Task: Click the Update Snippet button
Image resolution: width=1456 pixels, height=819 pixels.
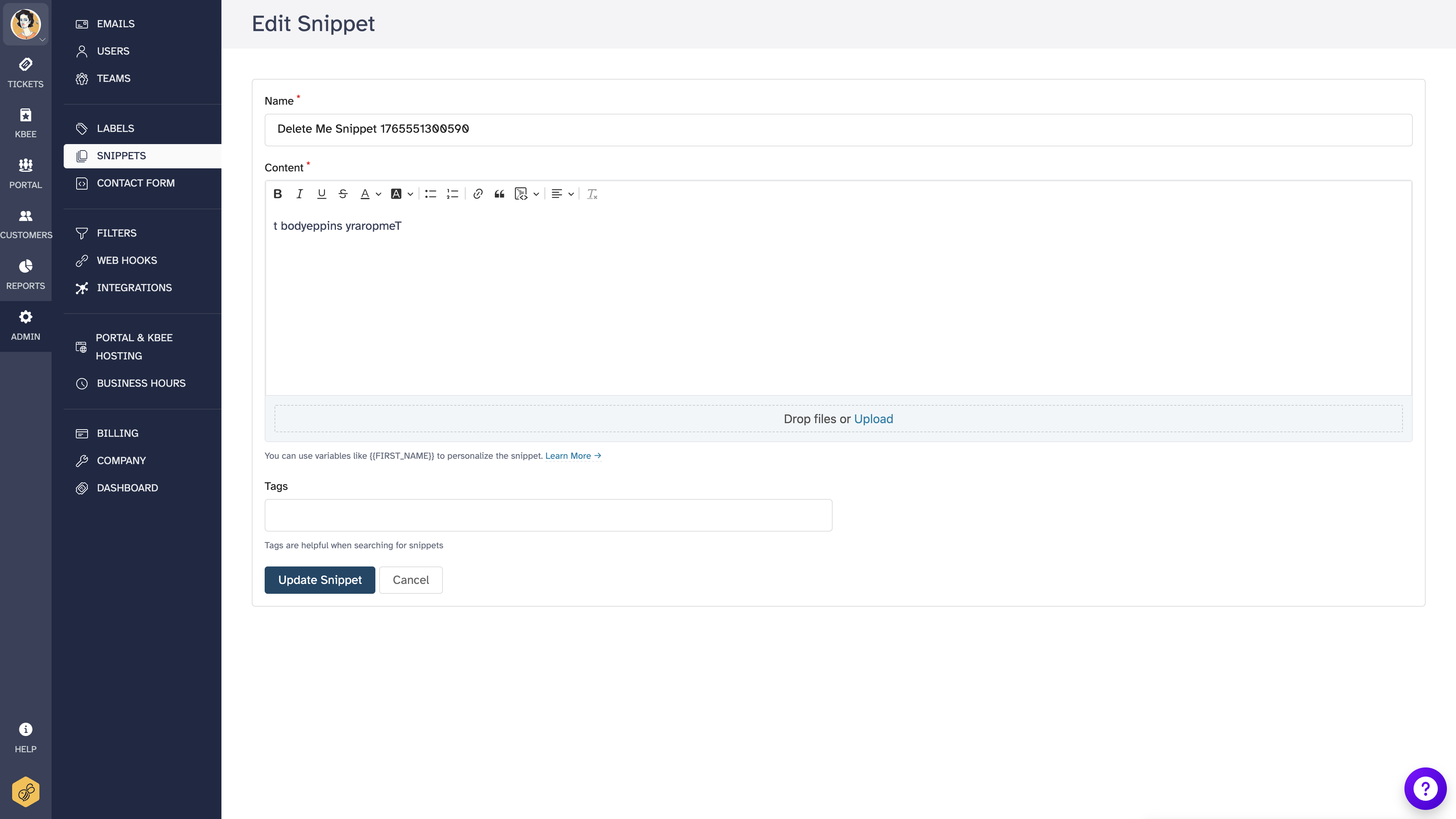Action: [x=319, y=580]
